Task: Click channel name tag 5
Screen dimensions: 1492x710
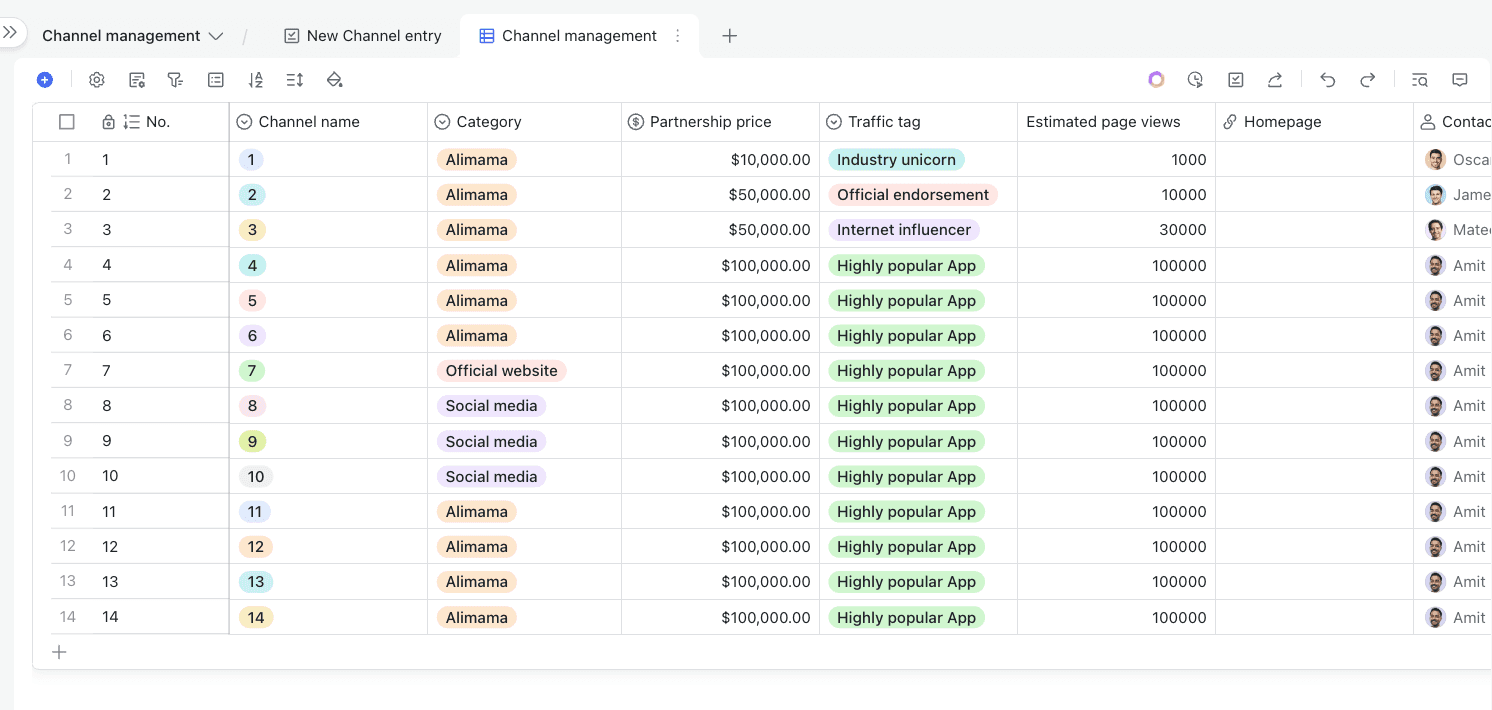Action: pos(252,300)
